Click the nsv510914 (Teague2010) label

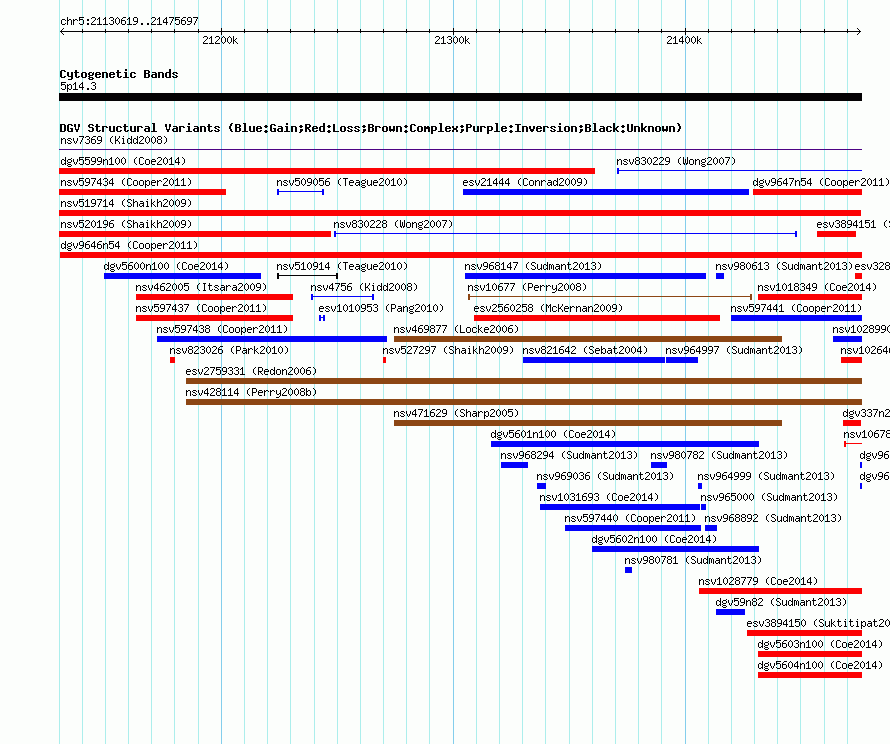pyautogui.click(x=342, y=266)
